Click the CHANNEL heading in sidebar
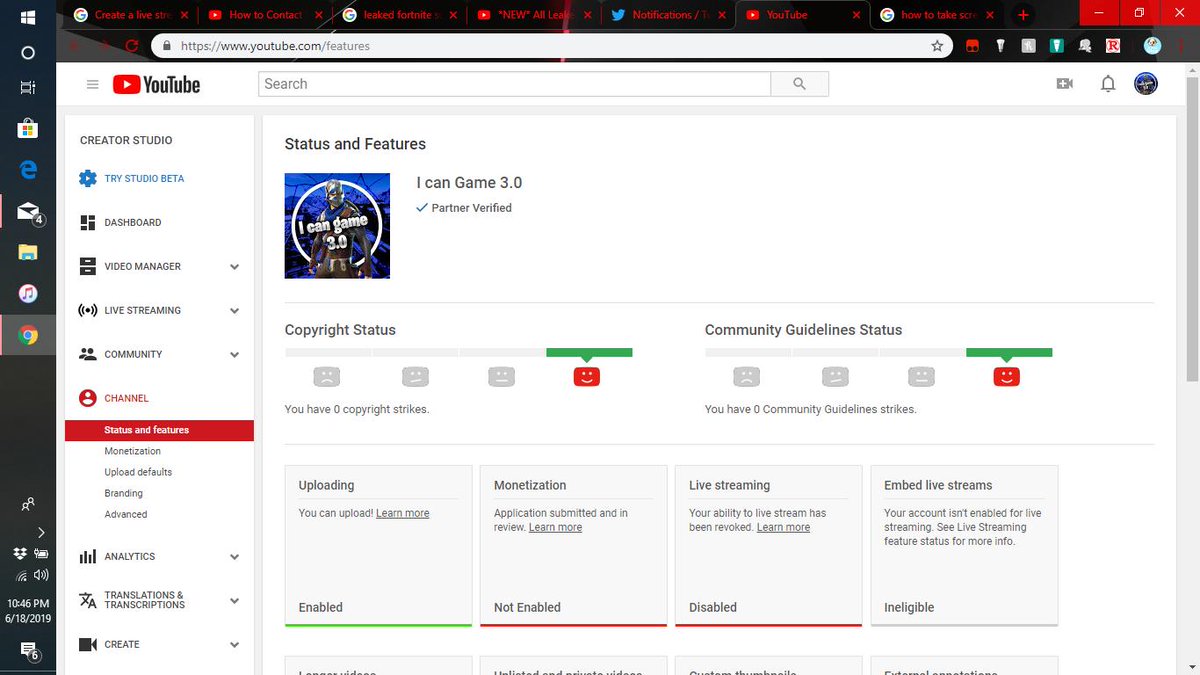 (126, 398)
